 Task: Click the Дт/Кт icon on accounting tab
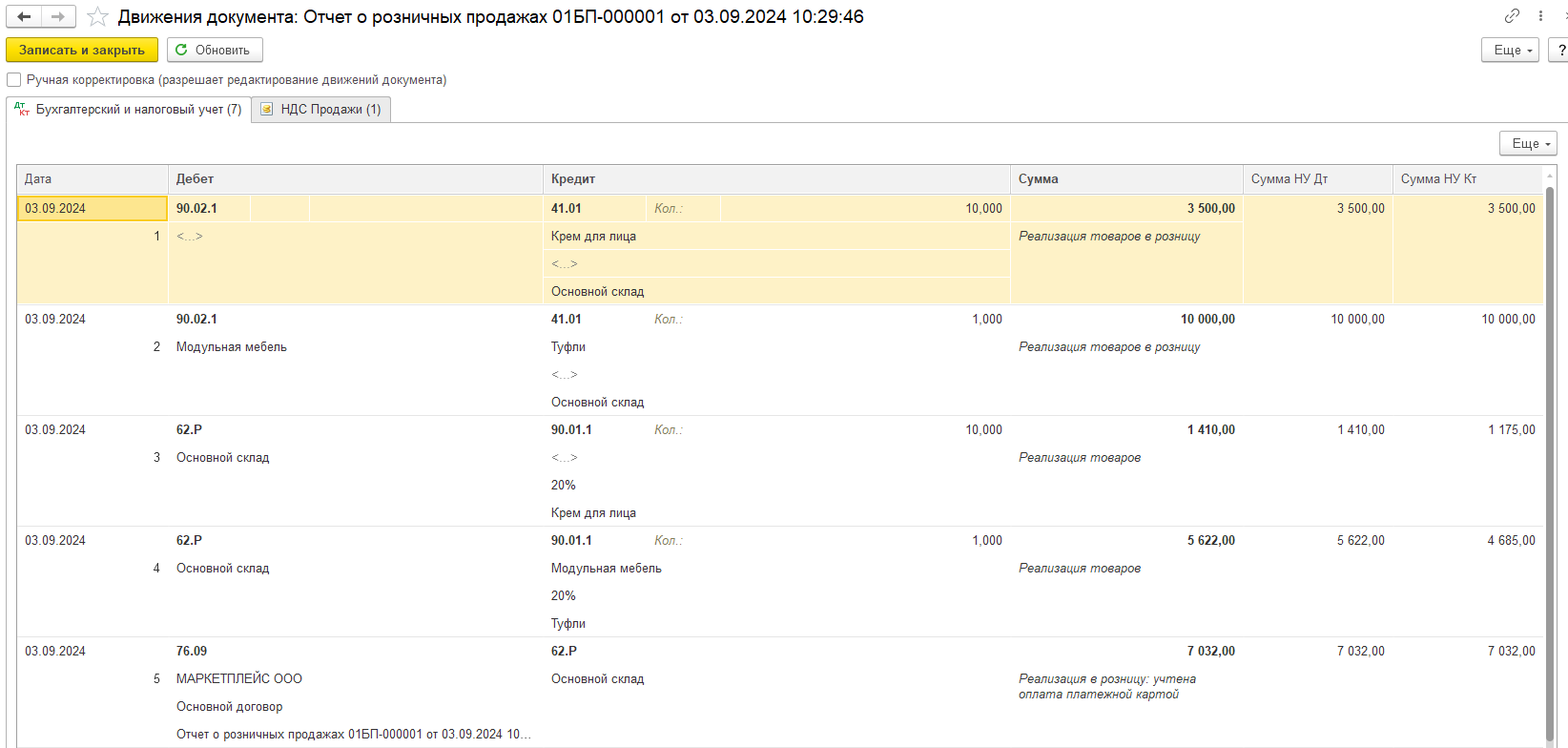pyautogui.click(x=22, y=109)
